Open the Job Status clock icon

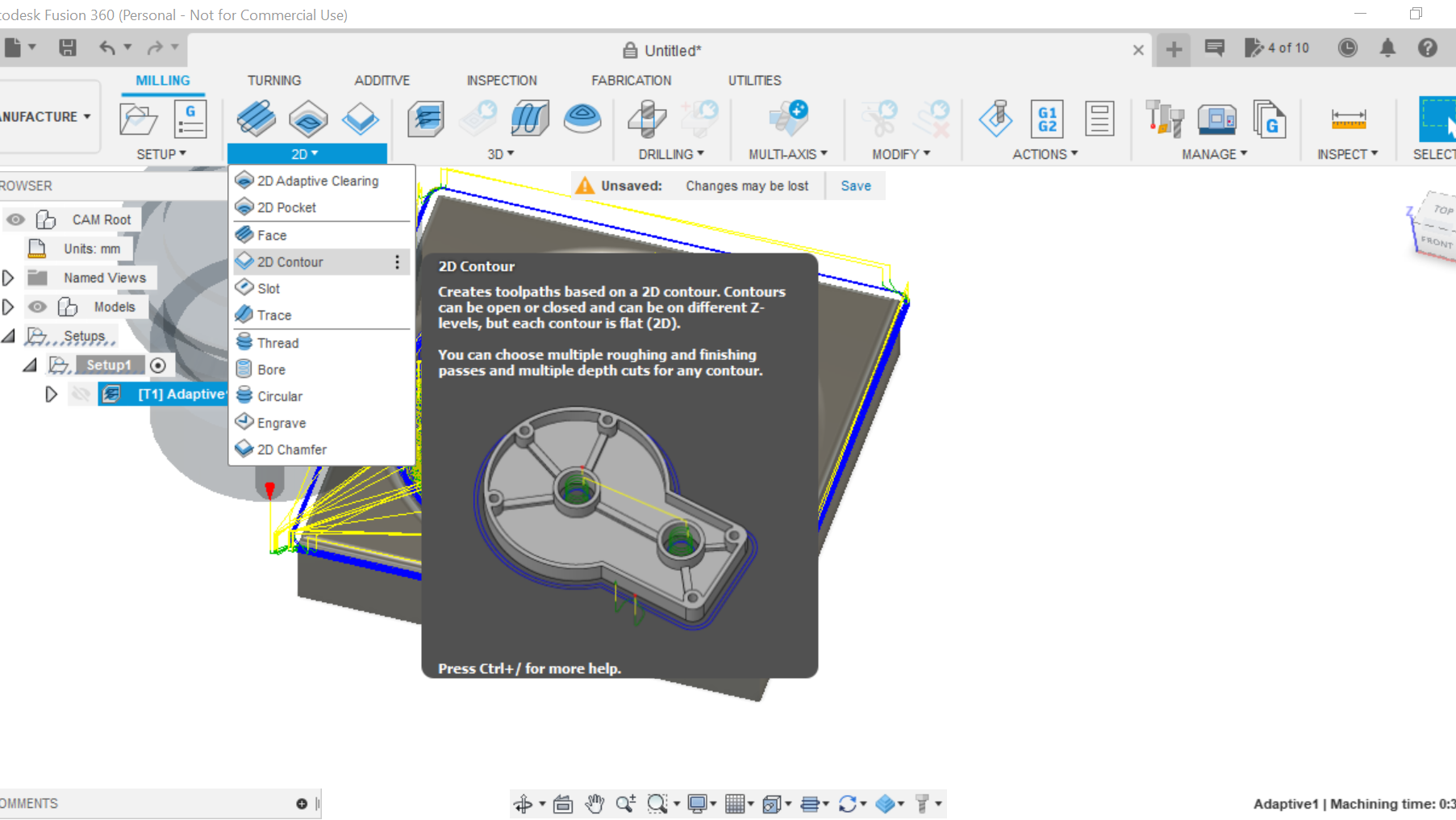(1347, 48)
